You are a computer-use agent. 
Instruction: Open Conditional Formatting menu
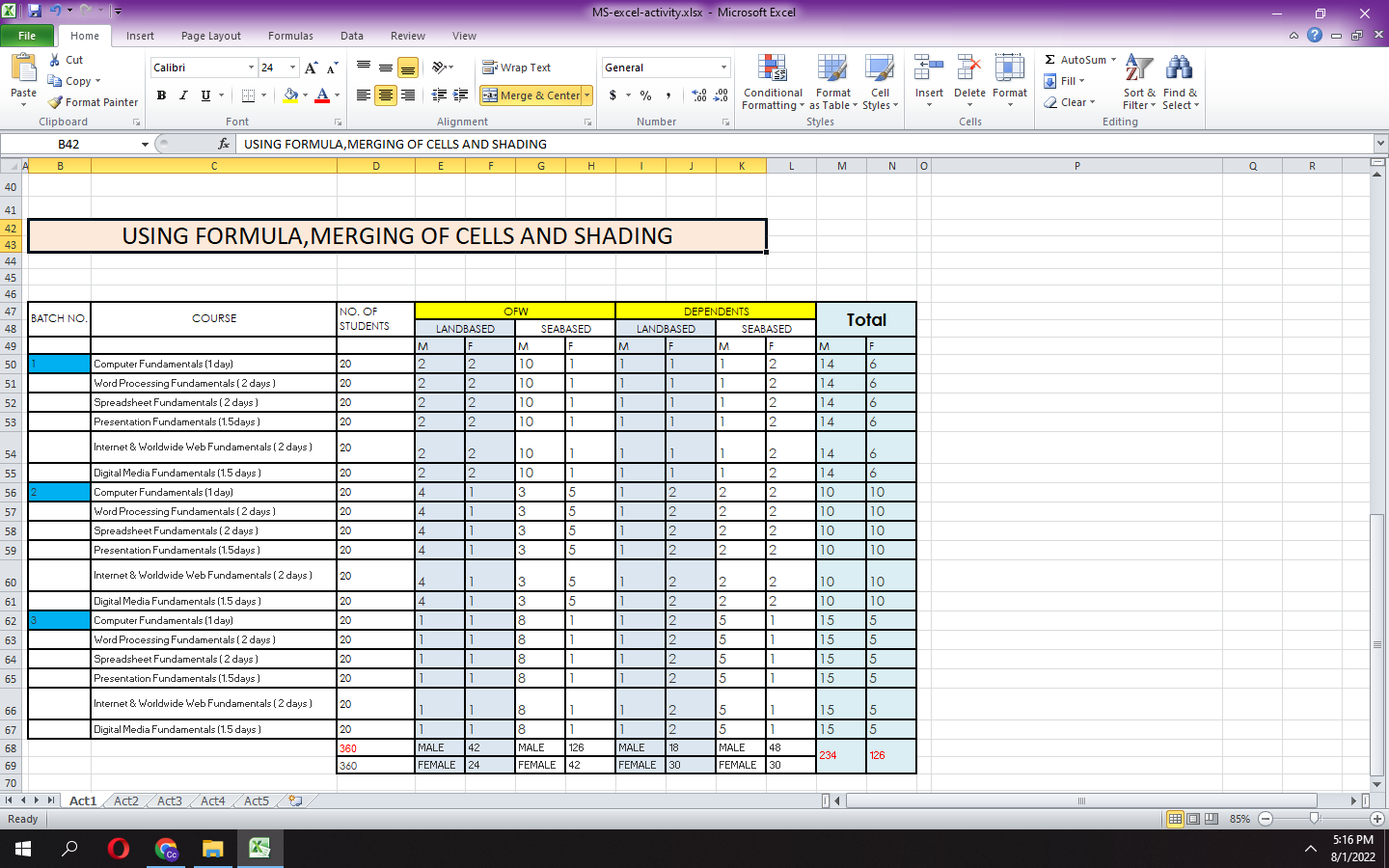pyautogui.click(x=773, y=83)
